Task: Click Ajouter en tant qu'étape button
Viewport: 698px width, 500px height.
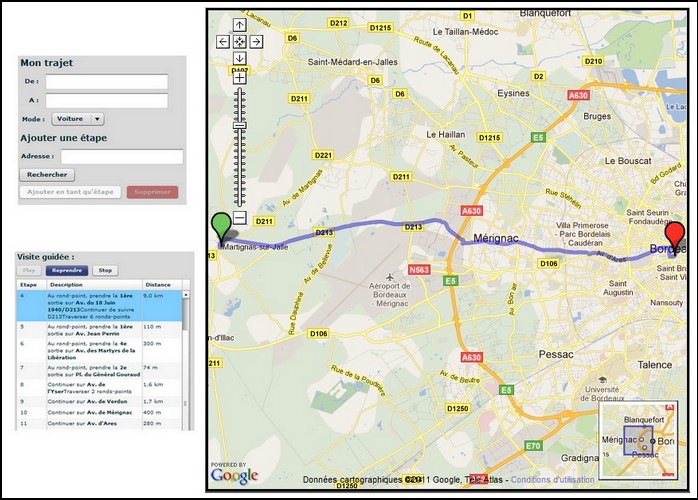Action: pyautogui.click(x=70, y=192)
